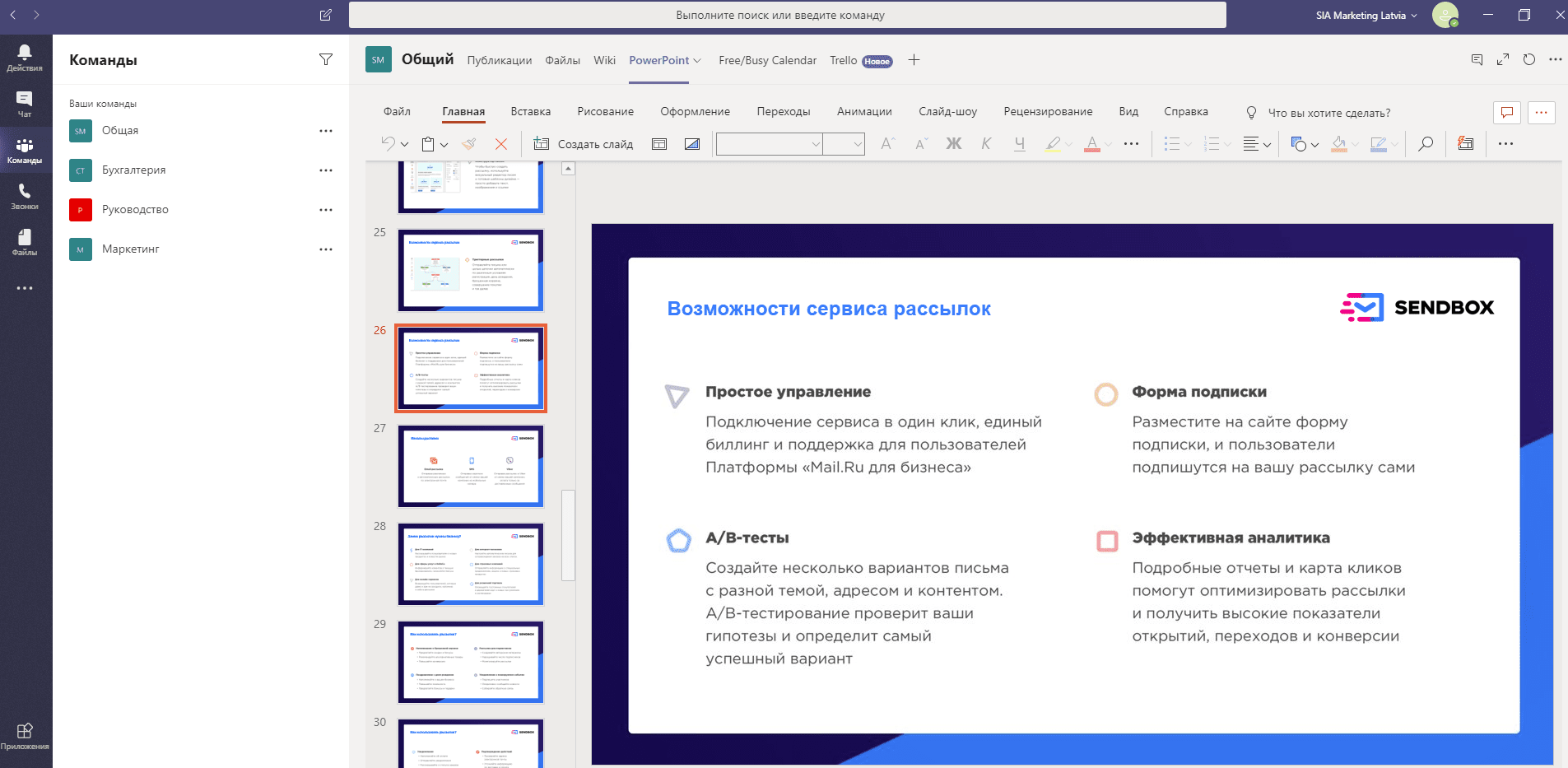Viewport: 1568px width, 768px height.
Task: Click the font color A swatch
Action: pyautogui.click(x=1091, y=144)
